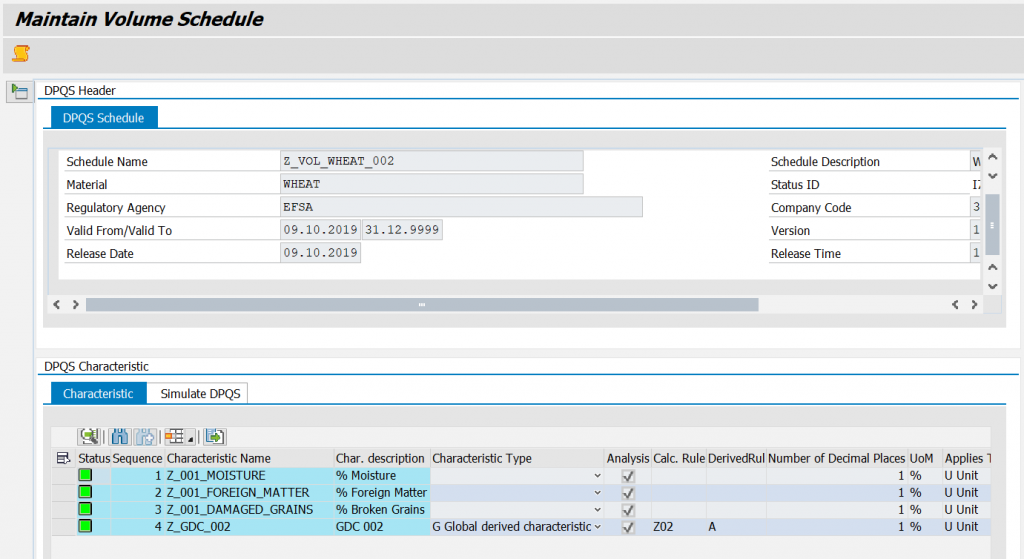1024x559 pixels.
Task: Click the Analysis column header
Action: [x=628, y=458]
